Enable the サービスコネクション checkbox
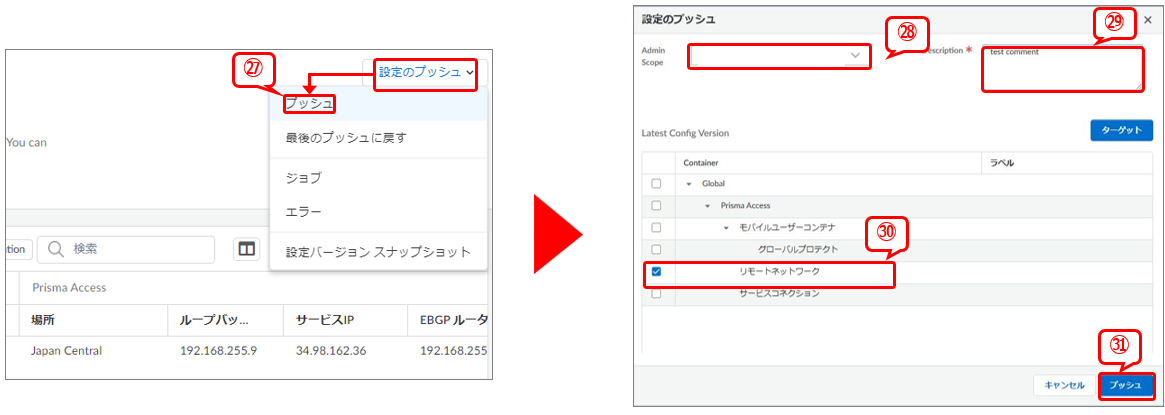This screenshot has width=1165, height=415. [x=656, y=293]
